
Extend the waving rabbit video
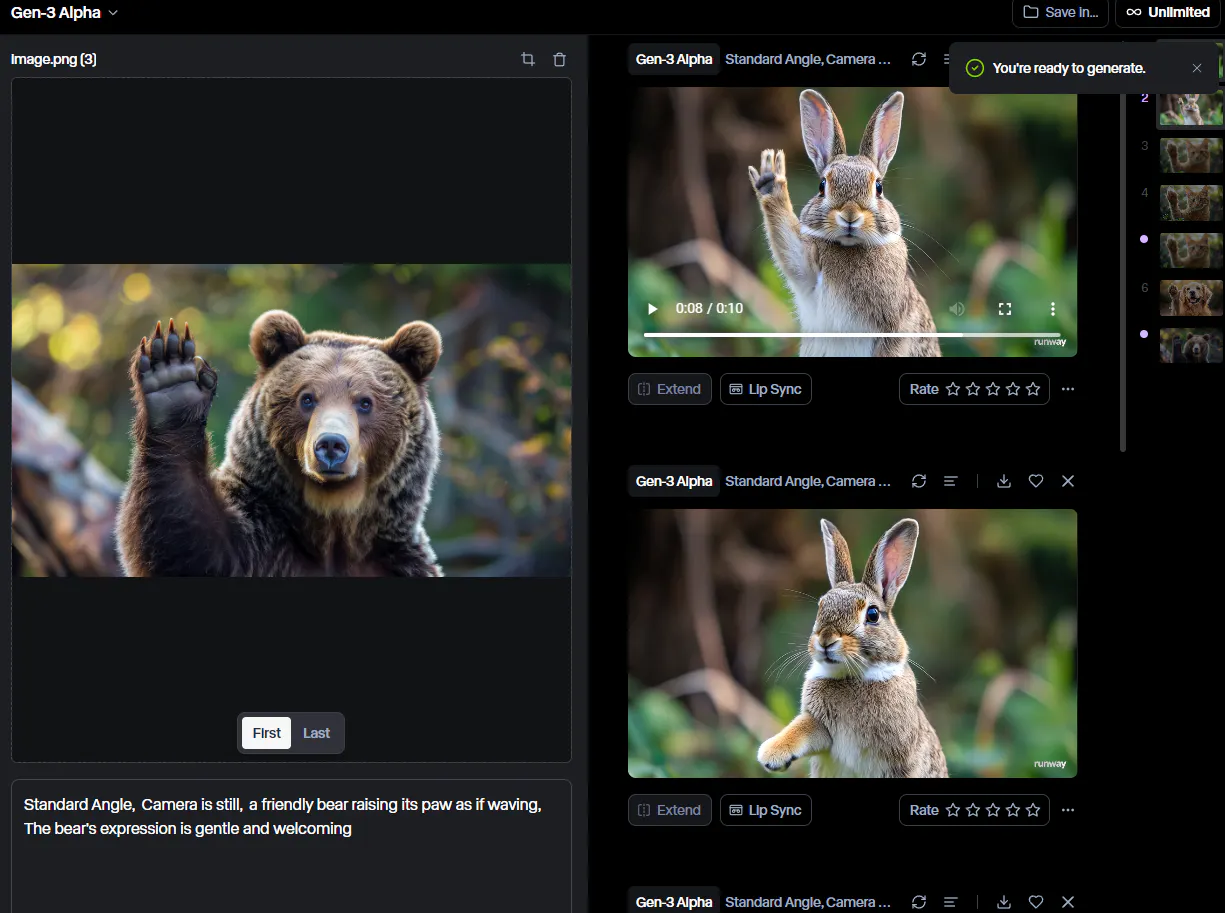pyautogui.click(x=670, y=389)
